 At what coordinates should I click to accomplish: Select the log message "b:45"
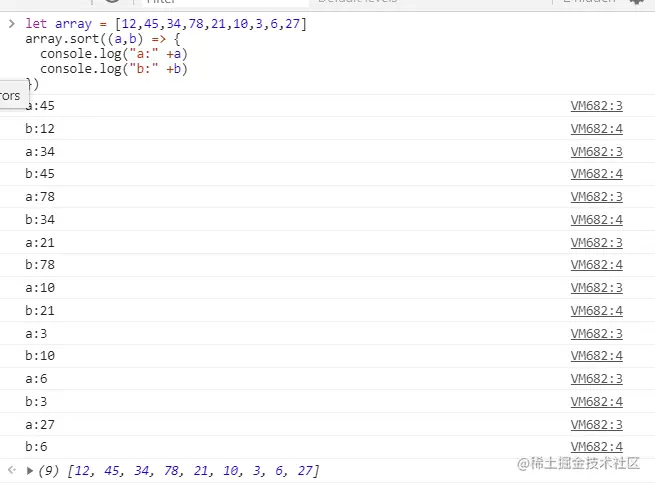pos(40,173)
